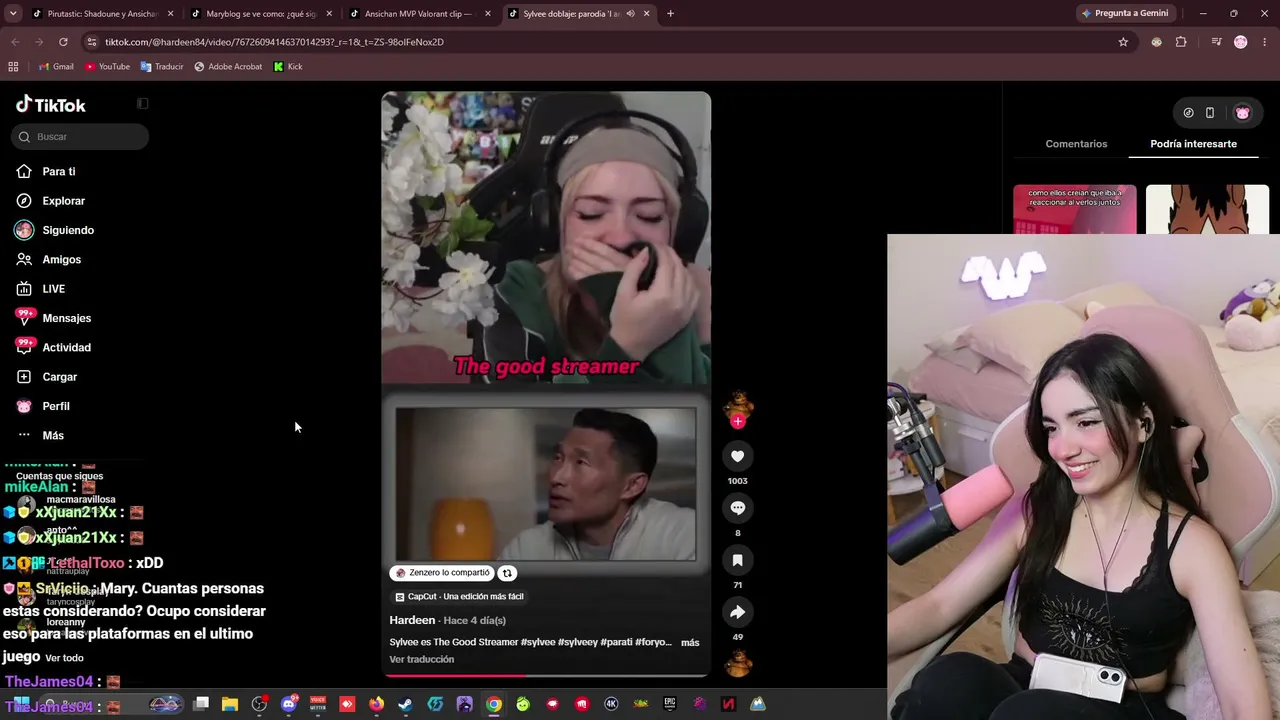
Task: Open the Zenzero lo compartió chip
Action: pyautogui.click(x=442, y=573)
